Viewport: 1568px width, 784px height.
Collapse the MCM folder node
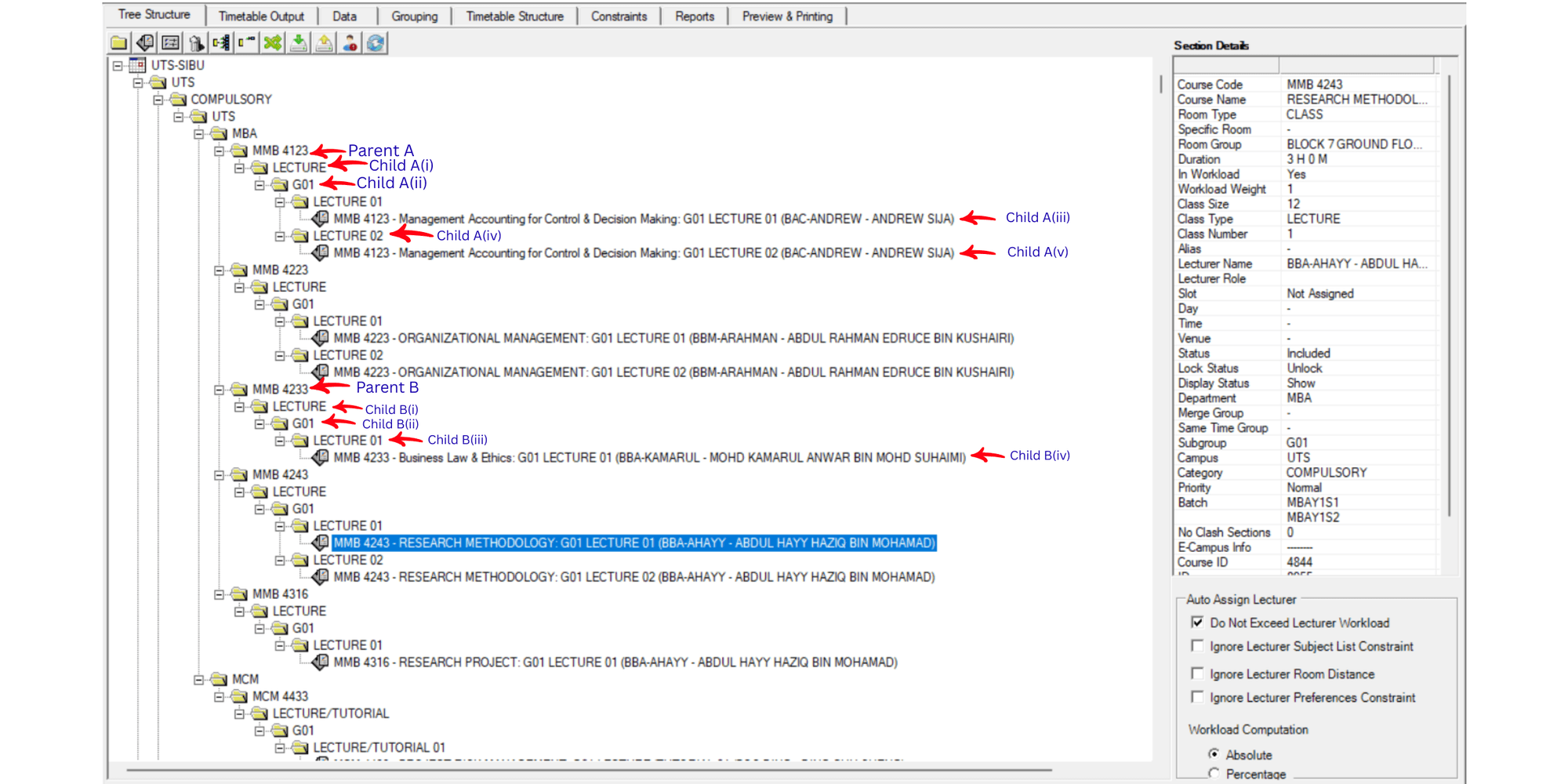[x=199, y=680]
